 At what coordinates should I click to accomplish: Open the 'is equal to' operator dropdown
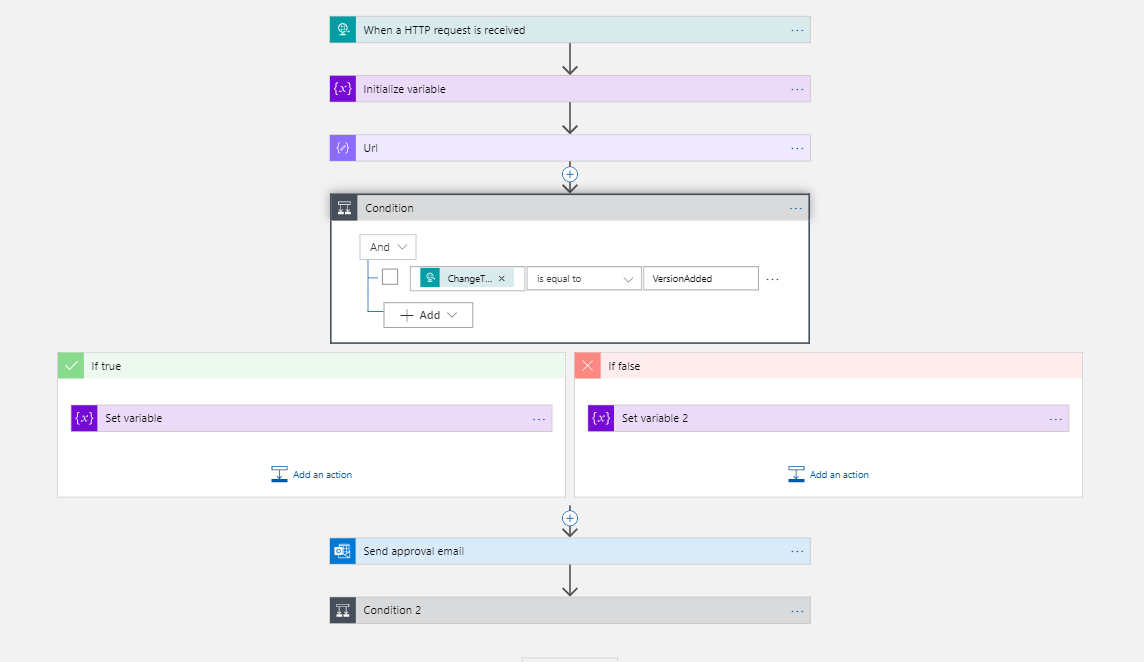(x=585, y=279)
